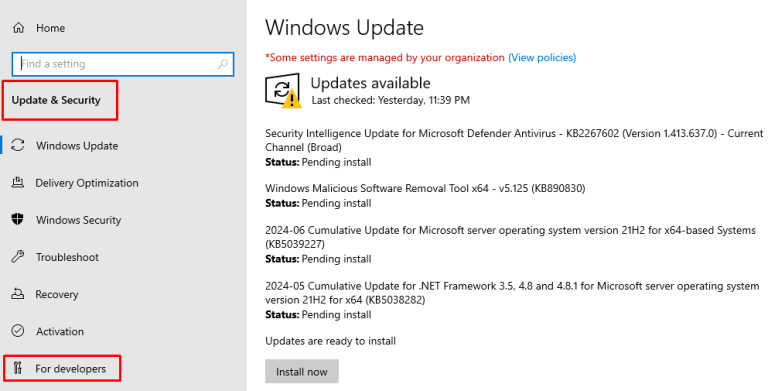Open the View policies link
Screen dimensions: 768x391
point(542,57)
